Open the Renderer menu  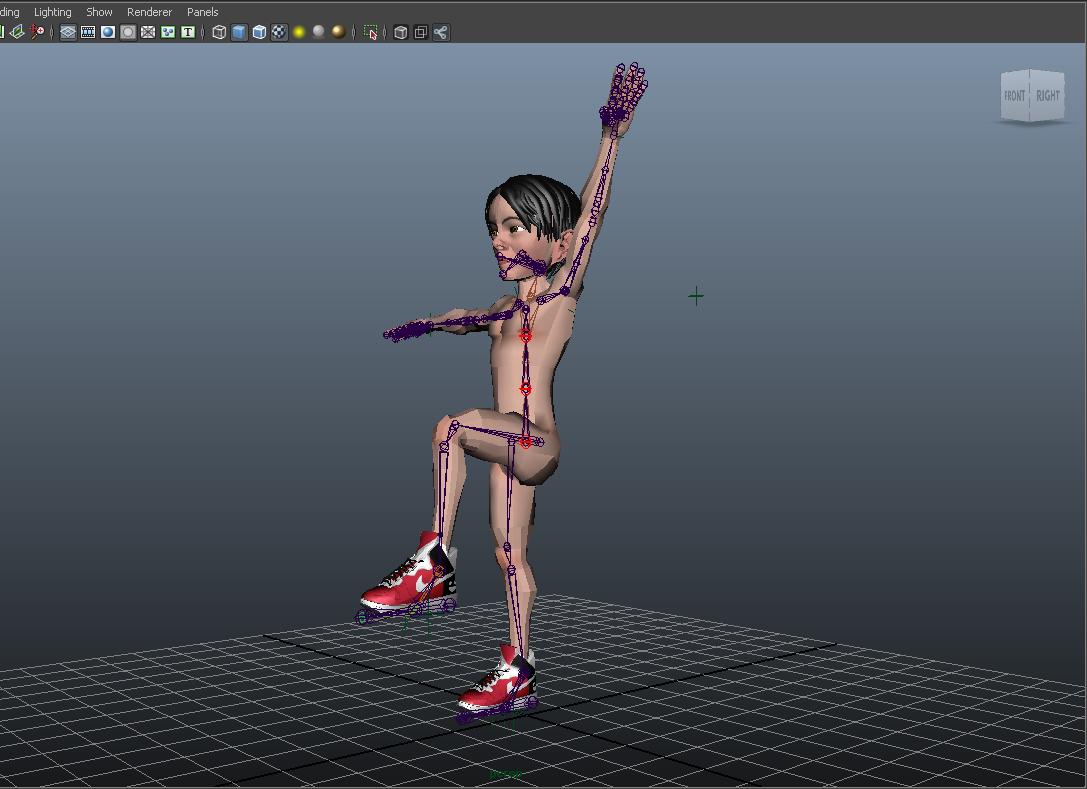pos(149,12)
